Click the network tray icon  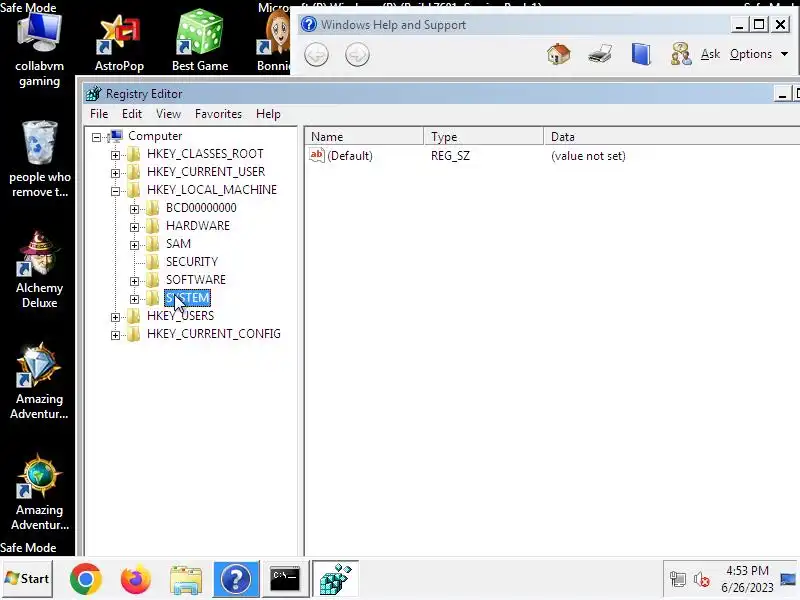pyautogui.click(x=678, y=579)
